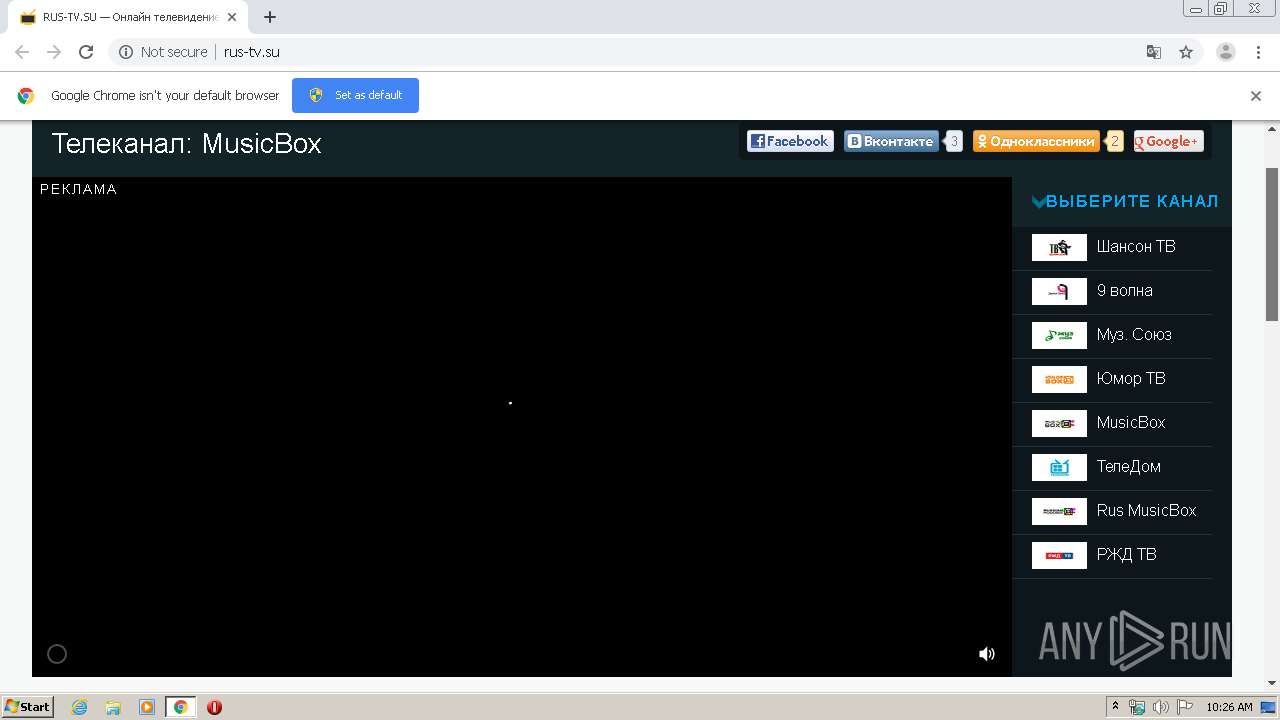Dismiss the default browser notification bar
This screenshot has width=1280, height=720.
[1256, 96]
